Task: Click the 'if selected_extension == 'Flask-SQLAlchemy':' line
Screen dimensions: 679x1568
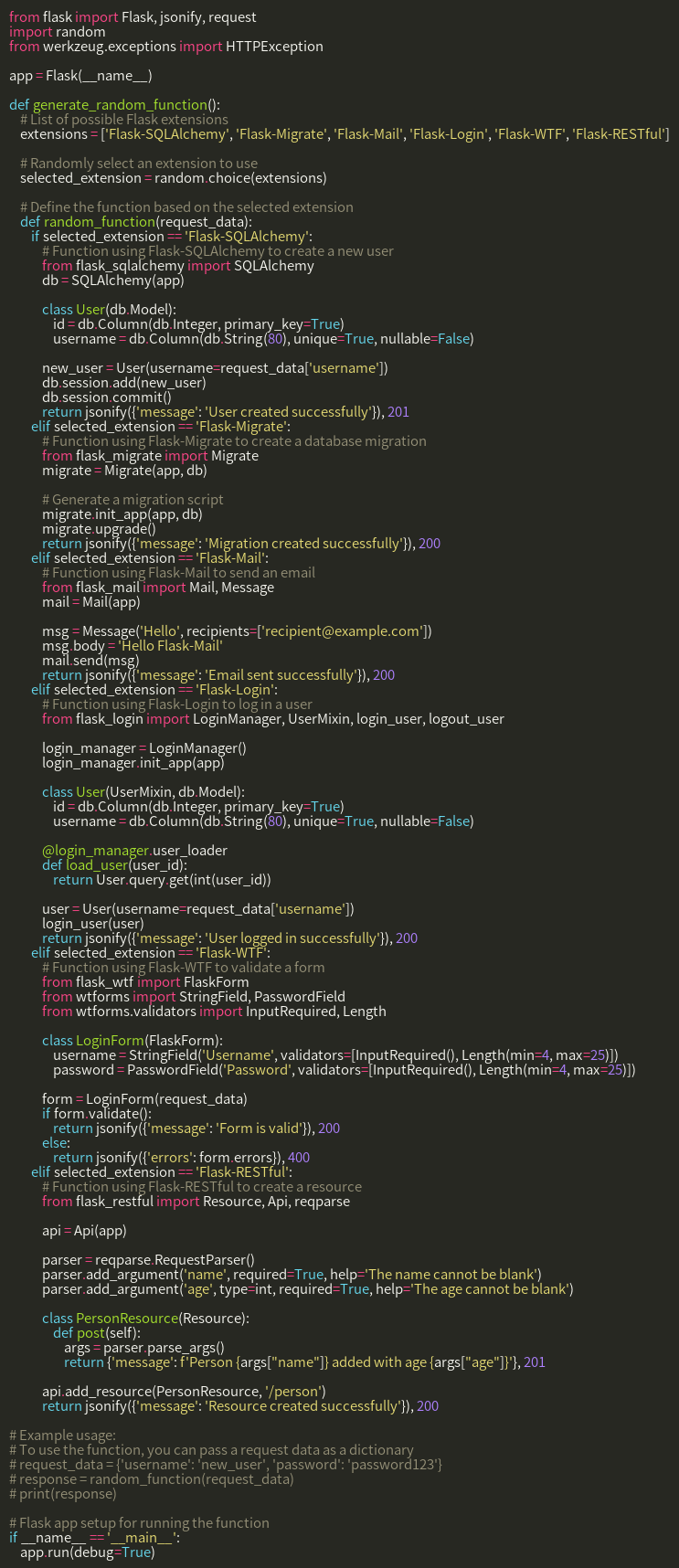Action: click(x=172, y=238)
